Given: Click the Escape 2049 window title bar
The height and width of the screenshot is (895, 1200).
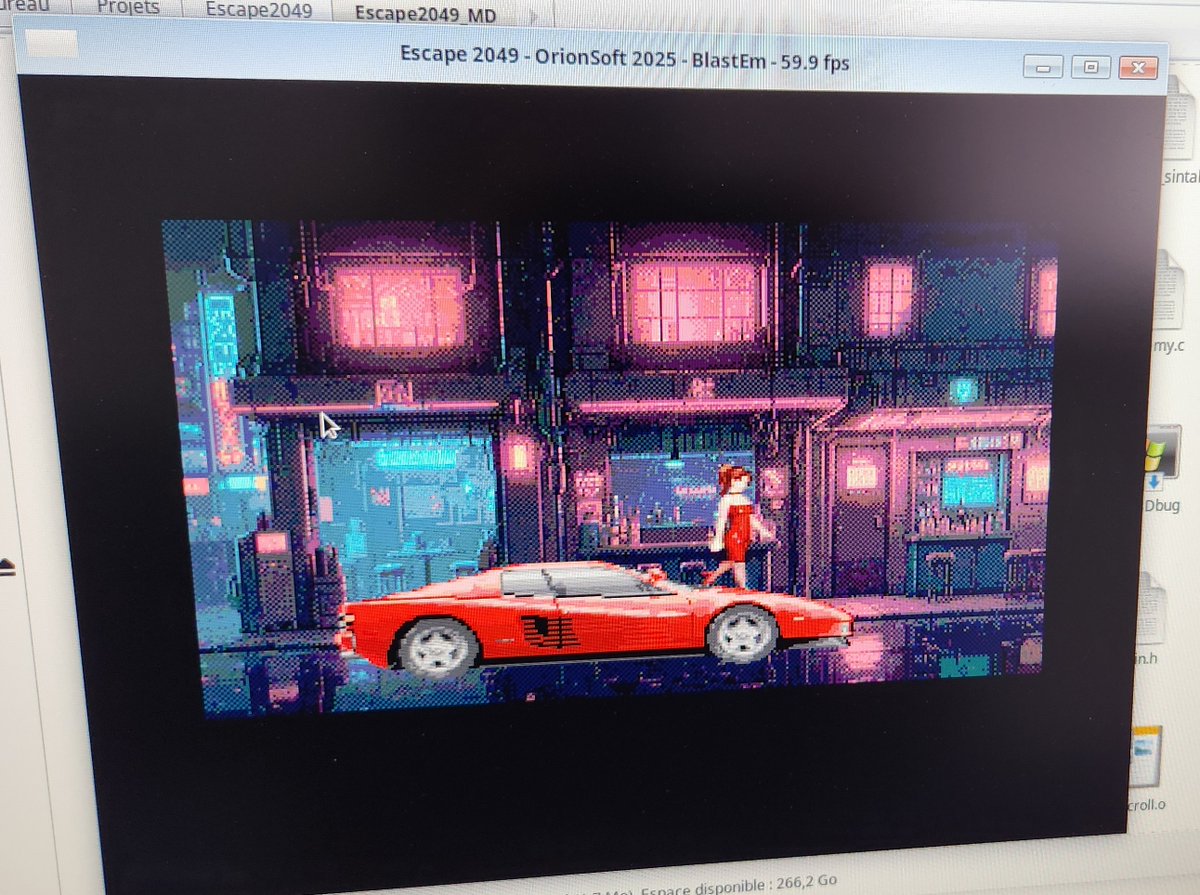Looking at the screenshot, I should coord(594,56).
